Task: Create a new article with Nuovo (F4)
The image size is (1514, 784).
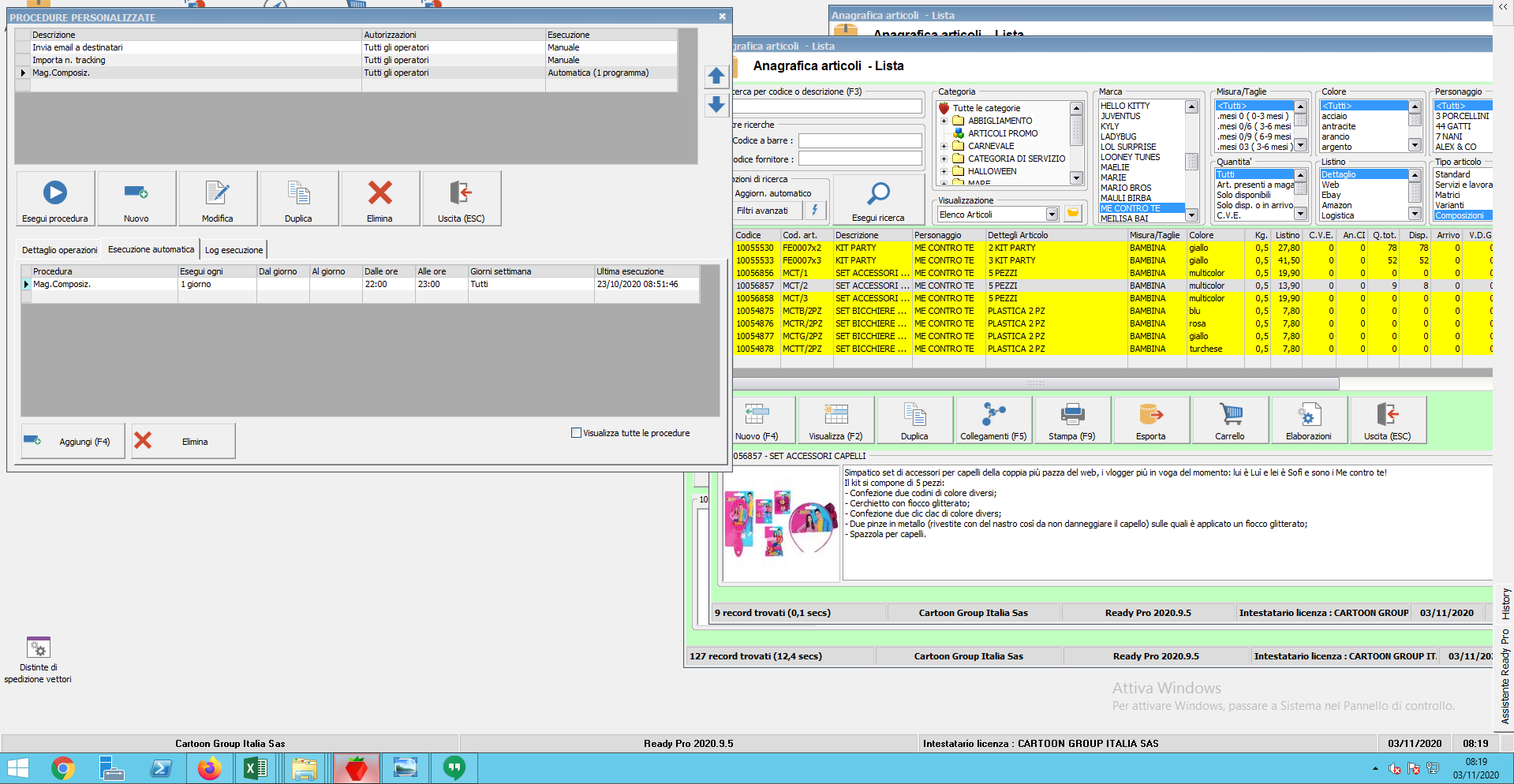Action: coord(757,420)
